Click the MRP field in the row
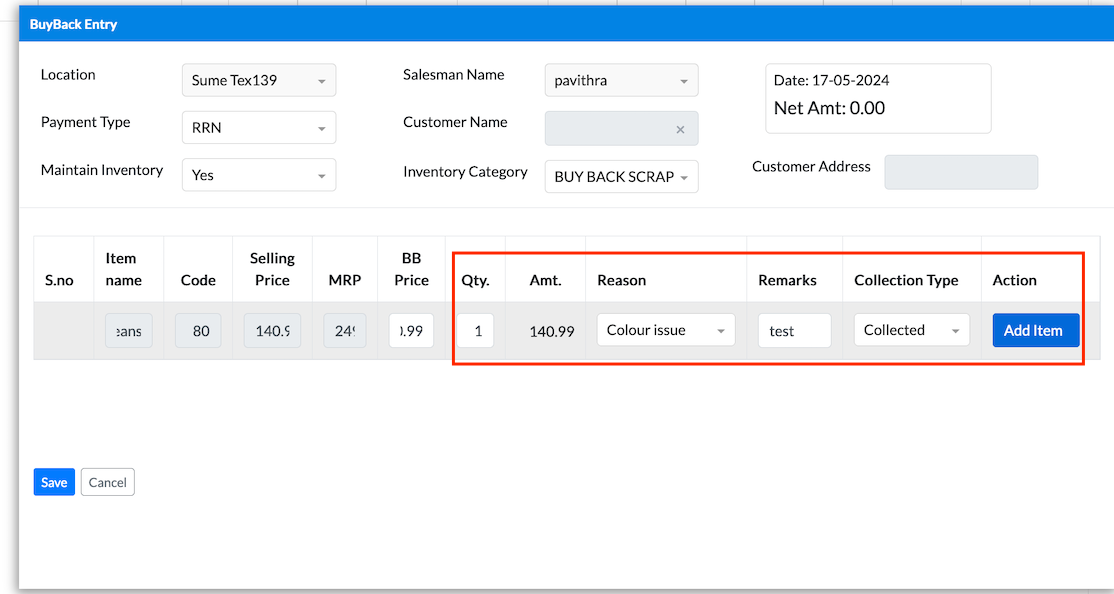The width and height of the screenshot is (1114, 594). (344, 331)
